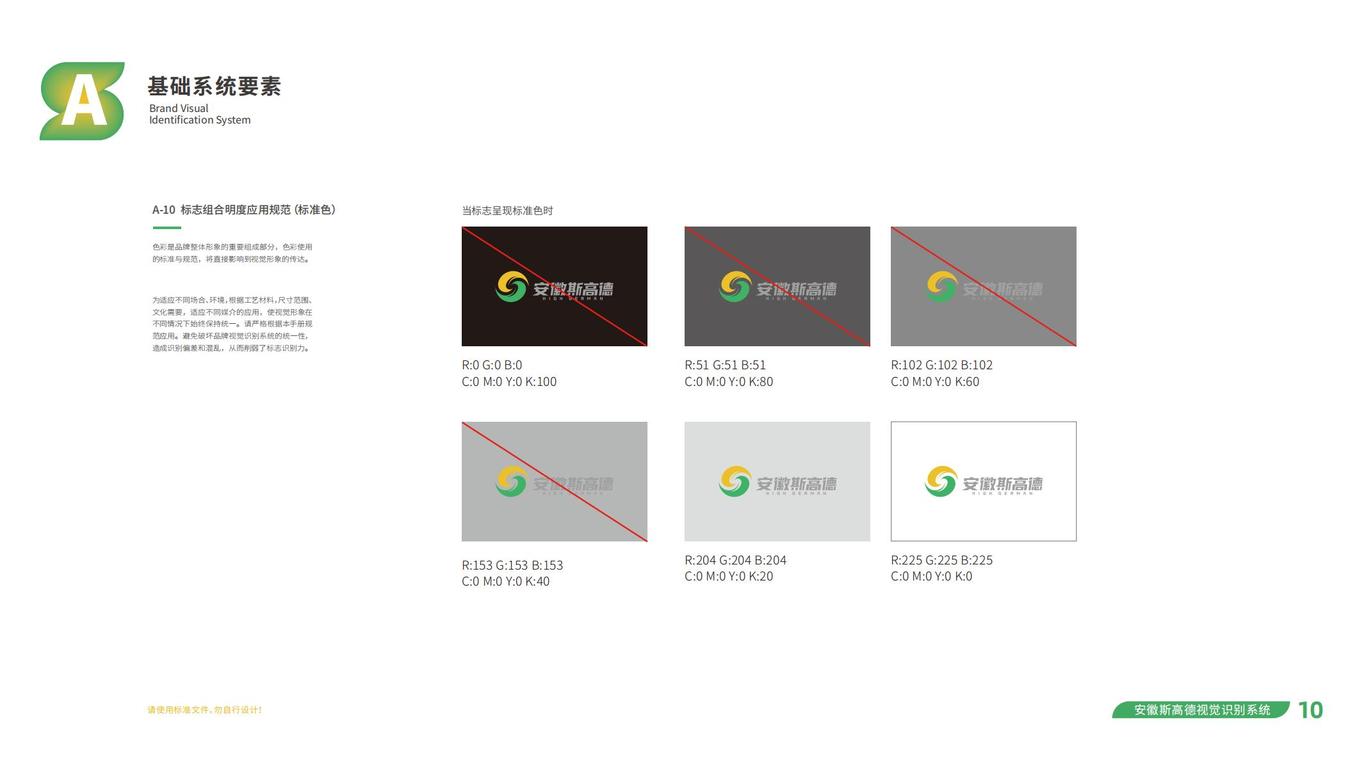This screenshot has height=768, width=1366.
Task: Select the R:204 light gray background swatch
Action: pos(778,482)
